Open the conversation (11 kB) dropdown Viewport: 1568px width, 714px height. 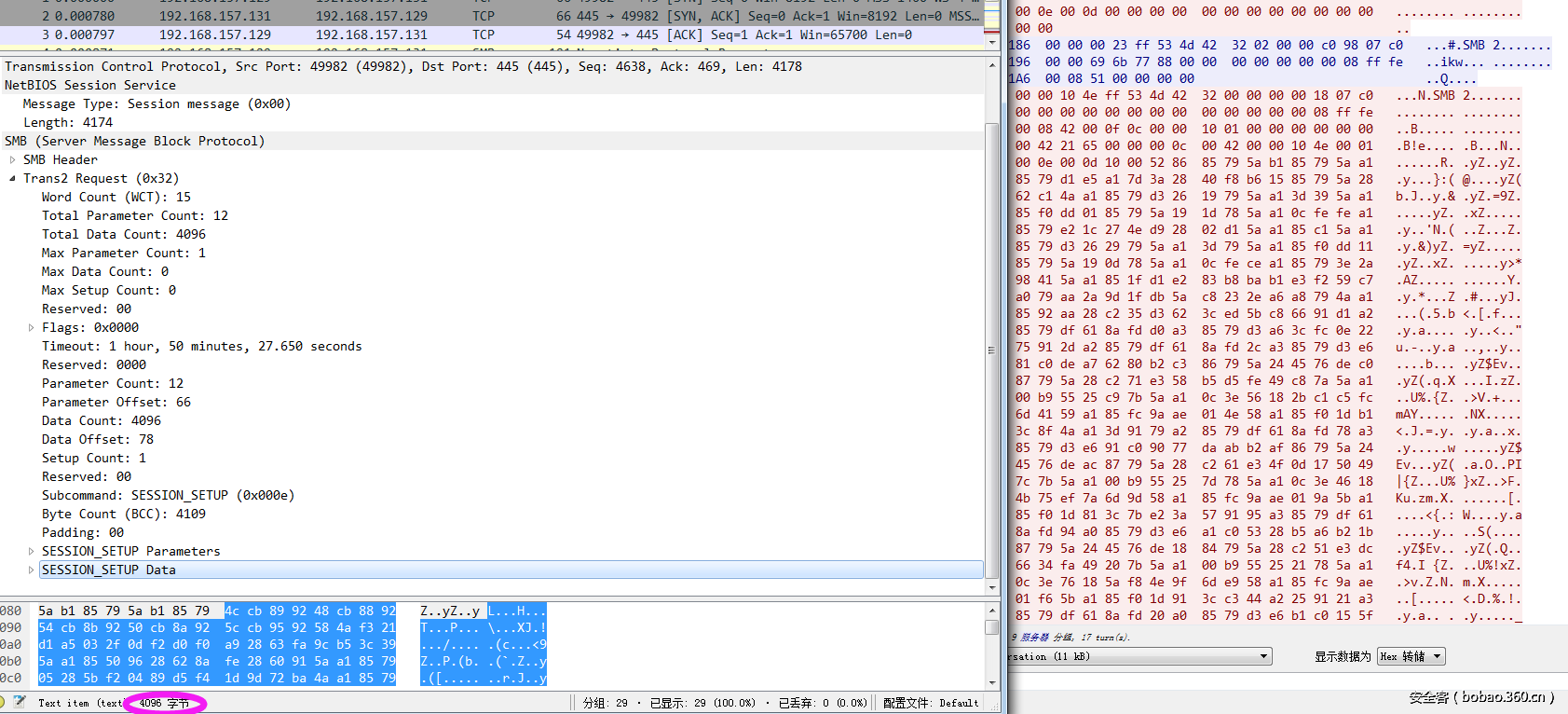(x=1263, y=656)
